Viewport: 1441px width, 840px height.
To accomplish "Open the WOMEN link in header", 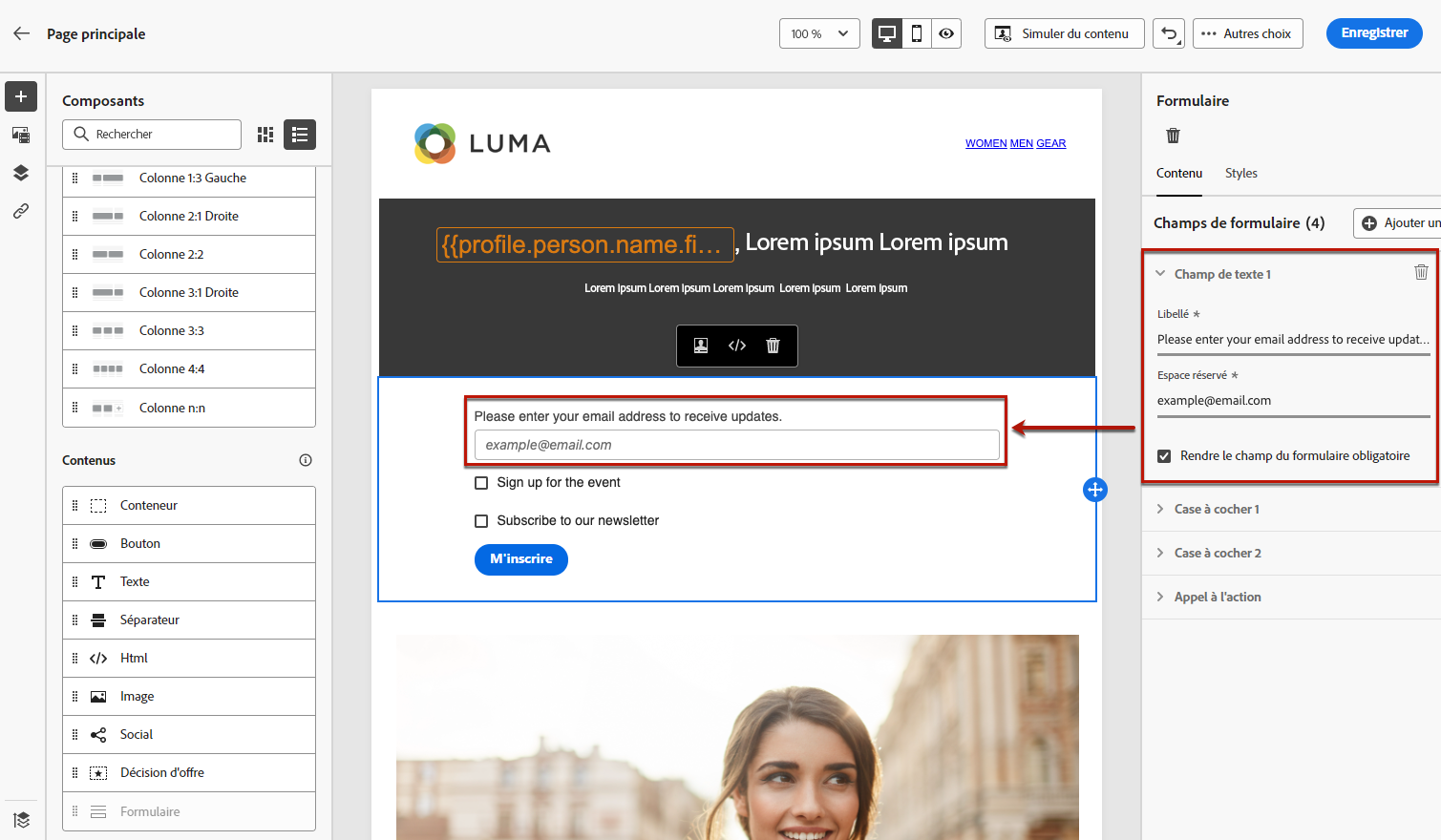I will [986, 143].
